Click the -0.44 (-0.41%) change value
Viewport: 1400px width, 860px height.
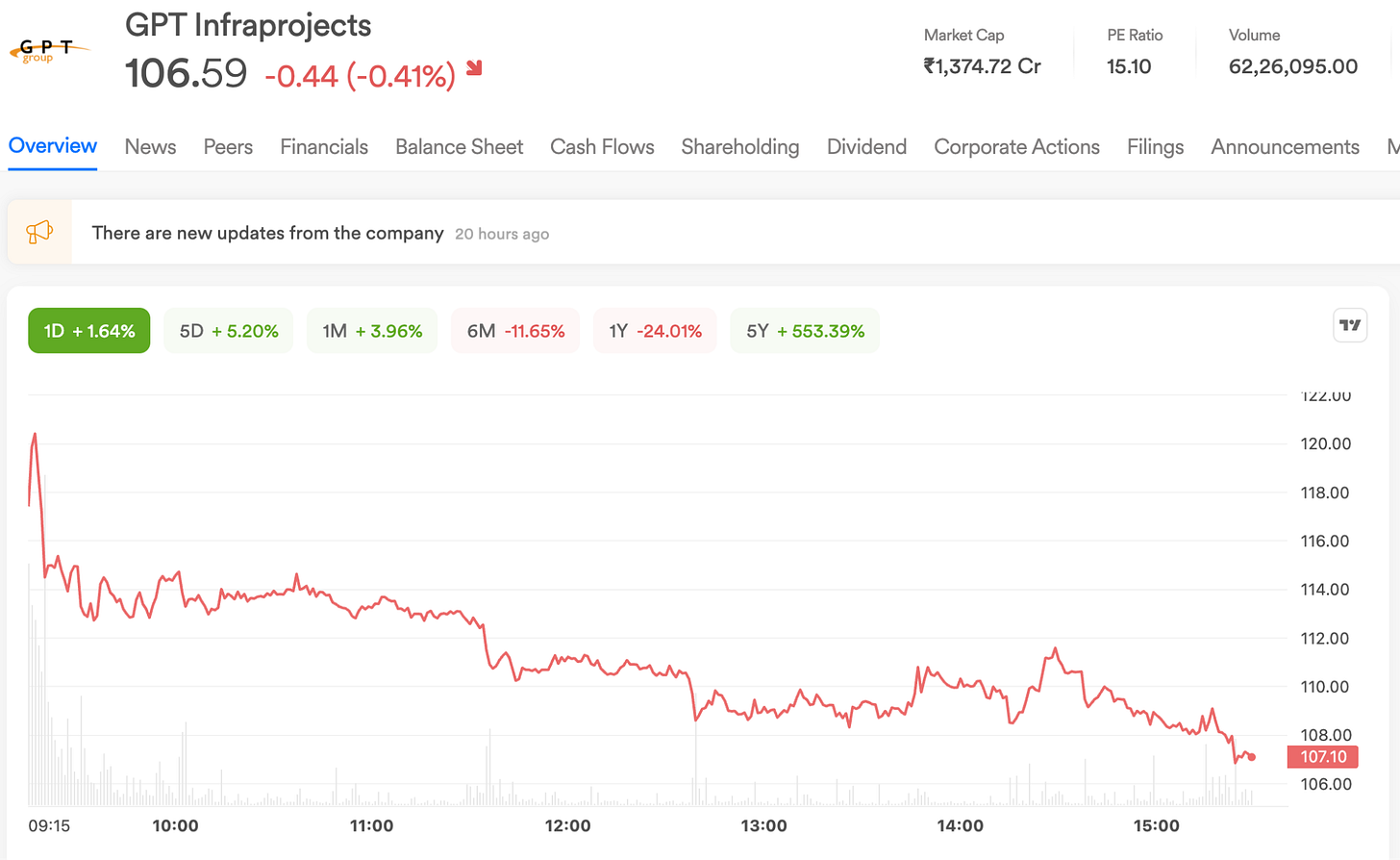(x=360, y=76)
